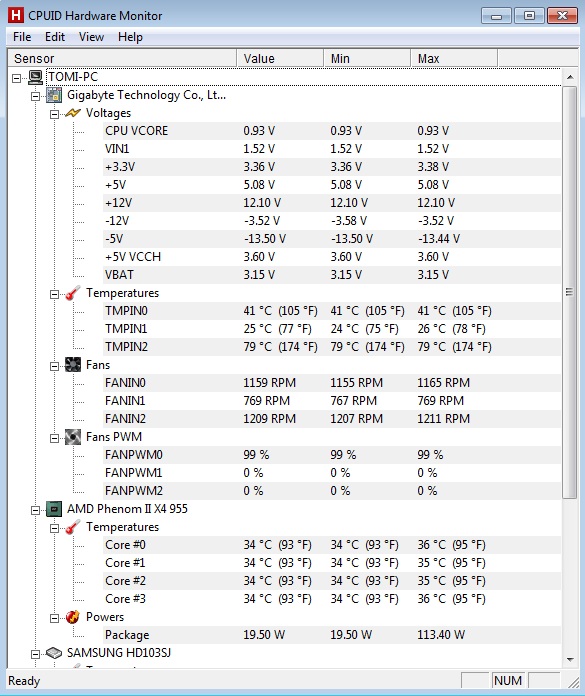Select the Core #2 row
This screenshot has height=696, width=585.
click(x=332, y=581)
